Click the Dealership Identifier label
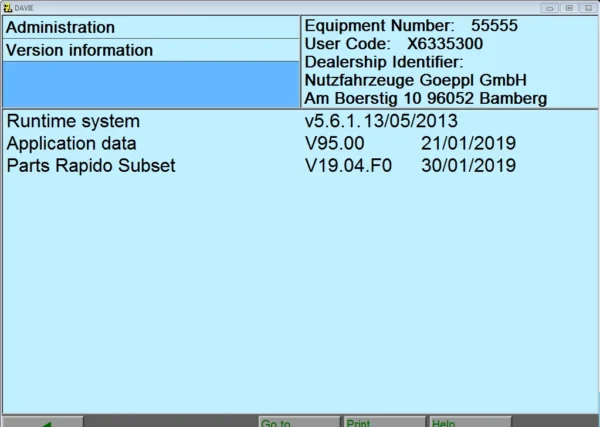Screen dimensions: 600x427 coord(384,62)
